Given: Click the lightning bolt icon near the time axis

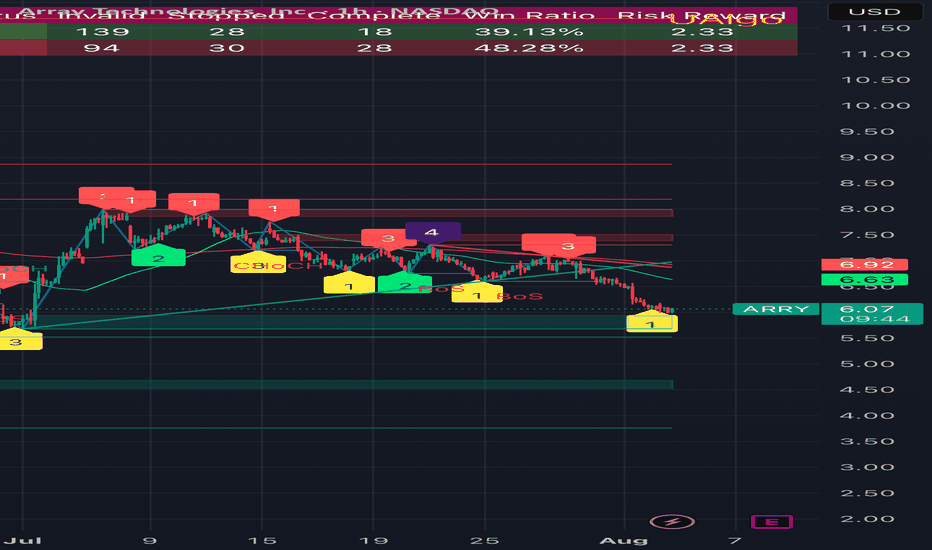Looking at the screenshot, I should pos(672,522).
